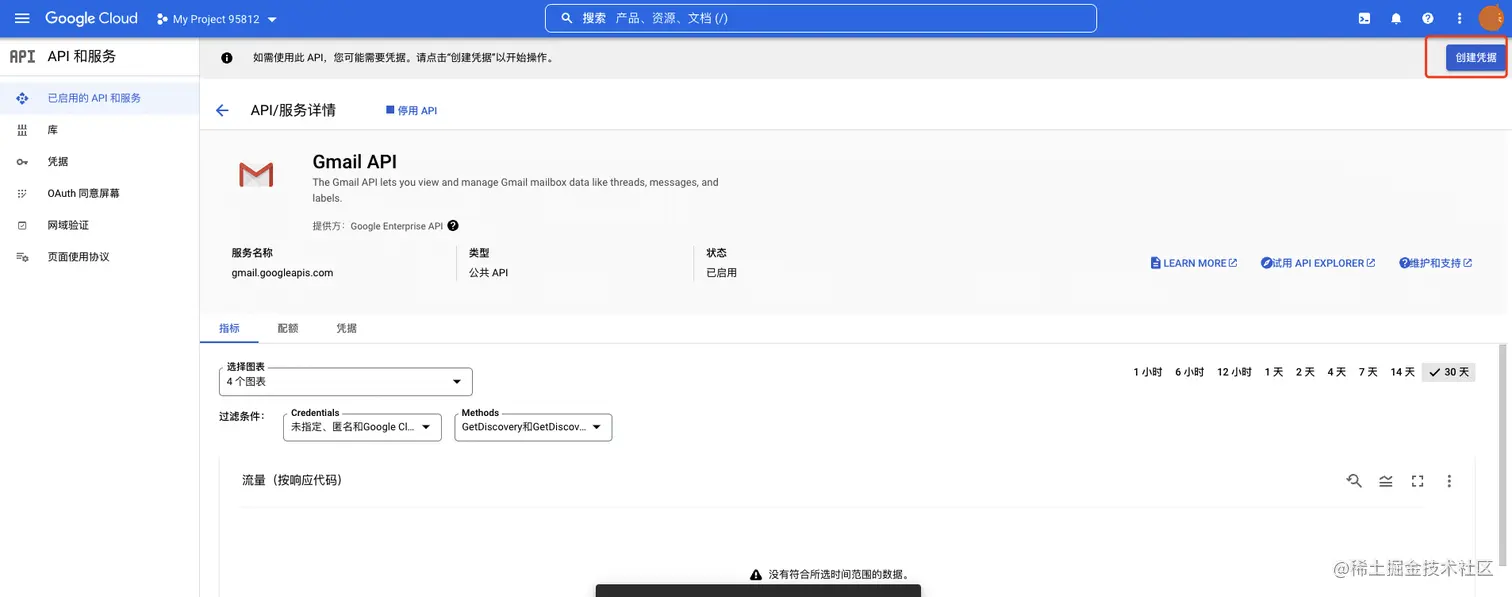This screenshot has height=597, width=1512.
Task: Select the 1 天 time range
Action: pos(1273,372)
